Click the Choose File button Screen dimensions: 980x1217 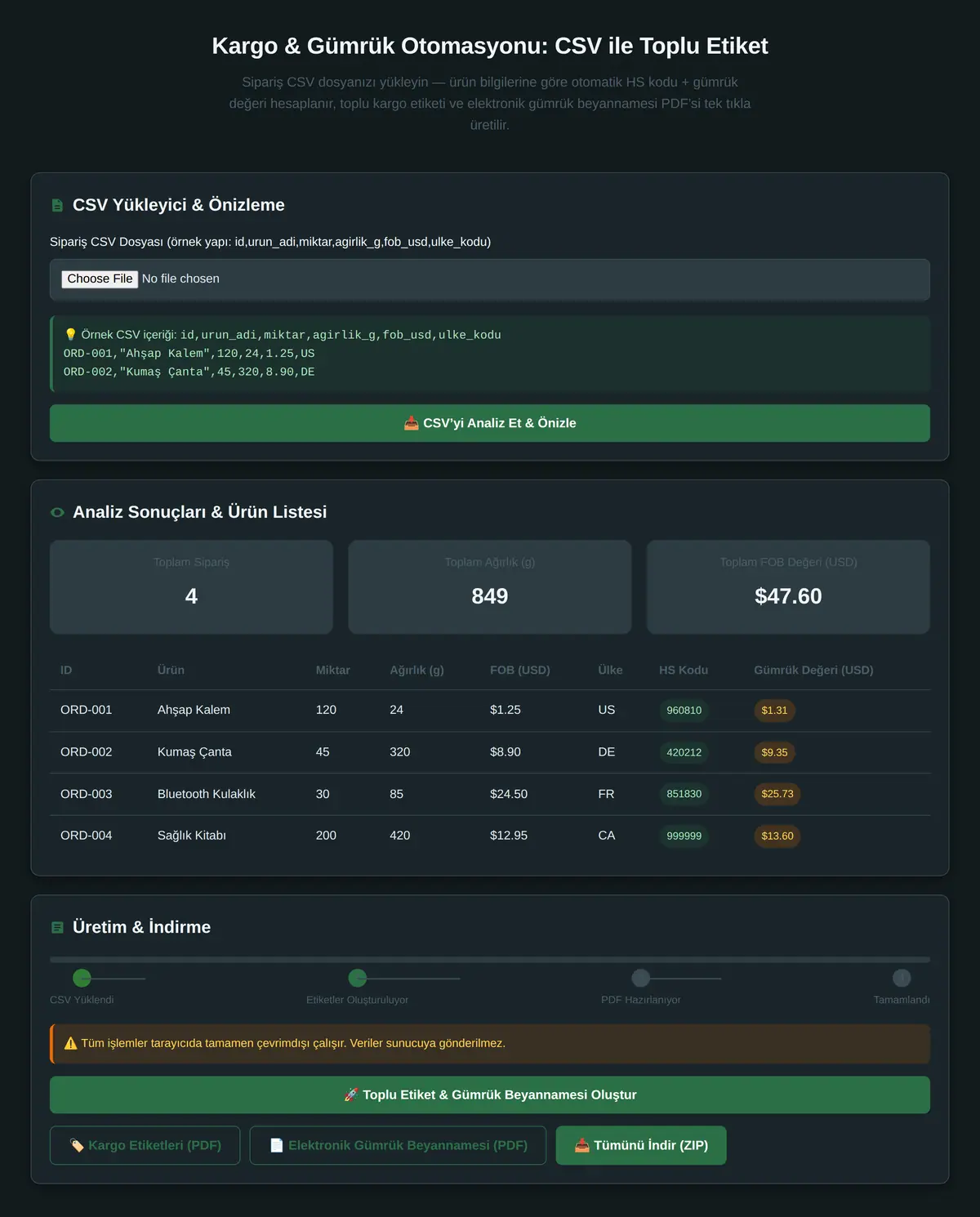(x=100, y=279)
